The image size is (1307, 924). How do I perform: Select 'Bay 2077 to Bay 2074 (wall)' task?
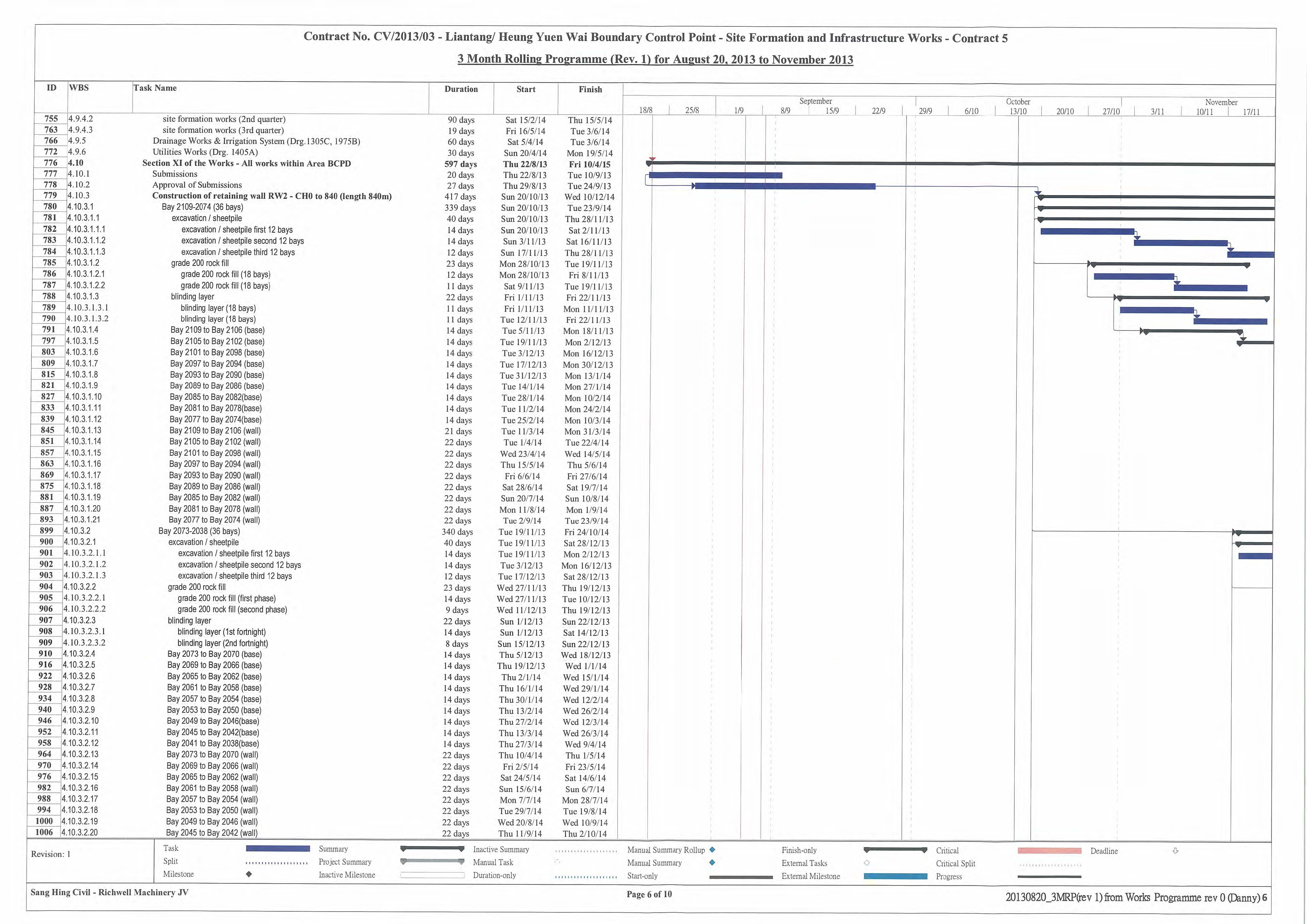(214, 520)
